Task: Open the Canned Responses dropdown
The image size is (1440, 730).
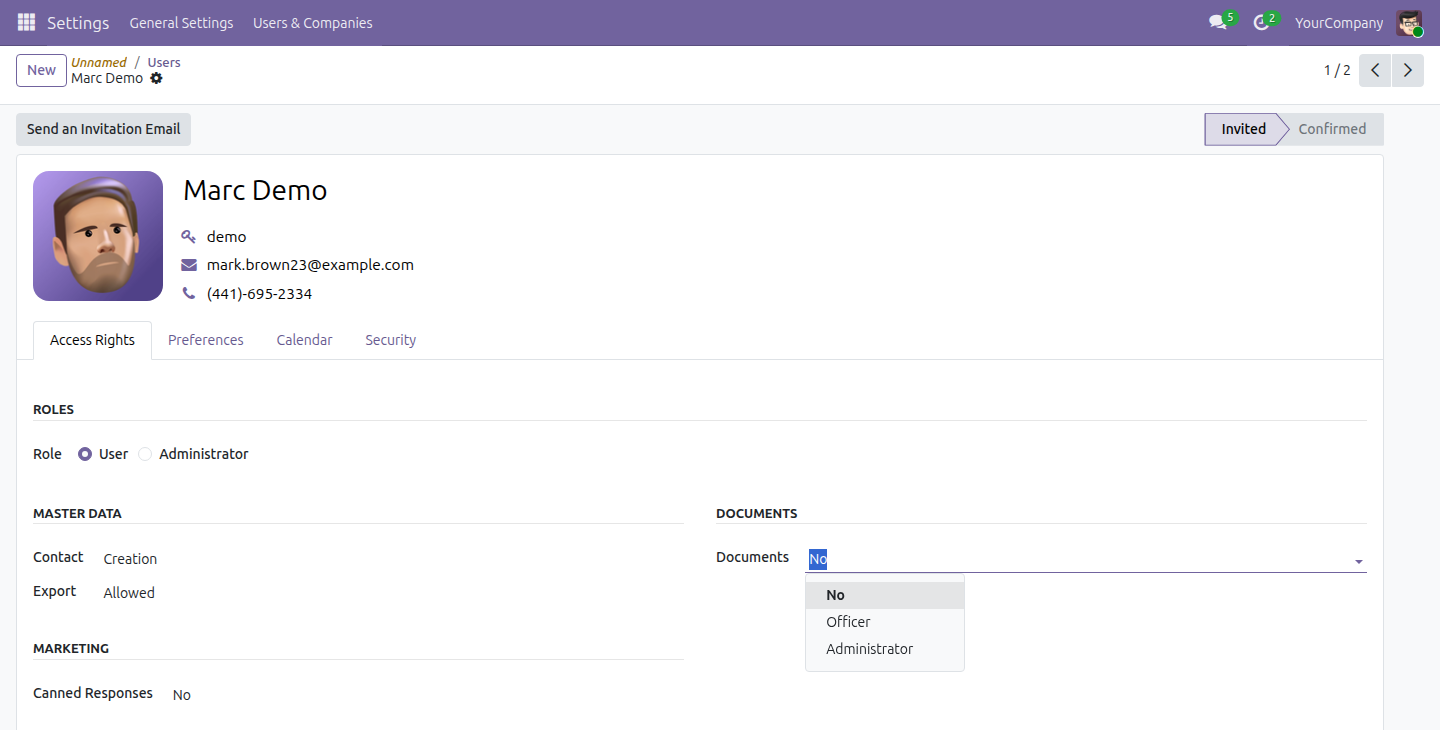Action: [427, 695]
